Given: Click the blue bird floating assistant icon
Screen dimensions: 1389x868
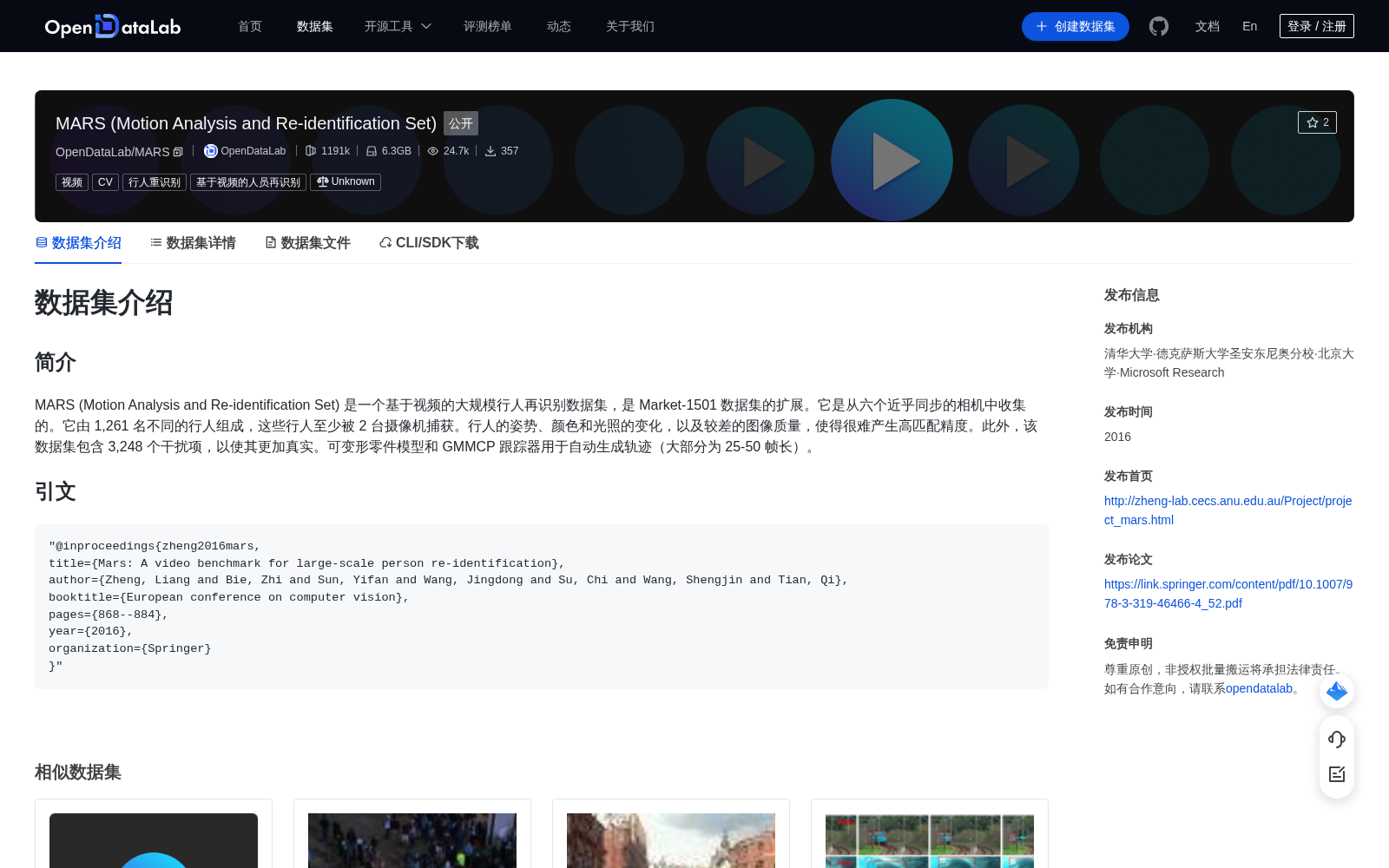Looking at the screenshot, I should pos(1337,691).
